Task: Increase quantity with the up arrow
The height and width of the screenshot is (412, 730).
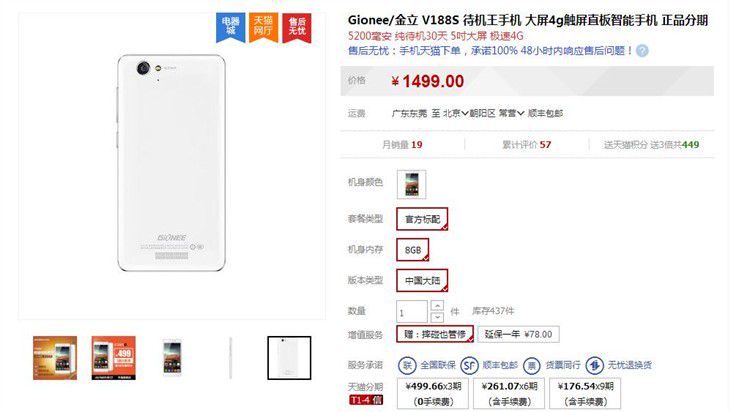Action: pos(437,306)
